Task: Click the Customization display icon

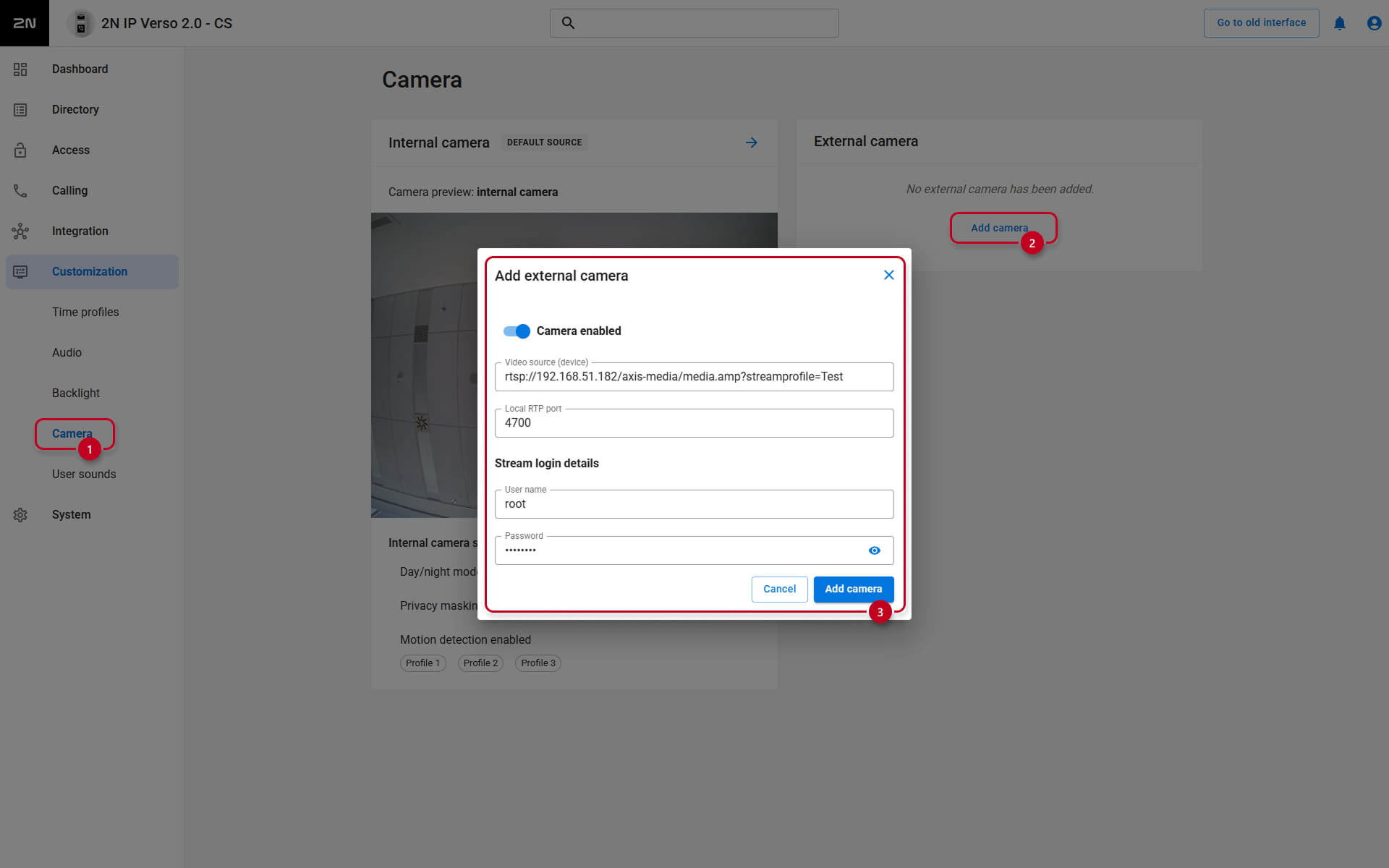Action: 20,272
